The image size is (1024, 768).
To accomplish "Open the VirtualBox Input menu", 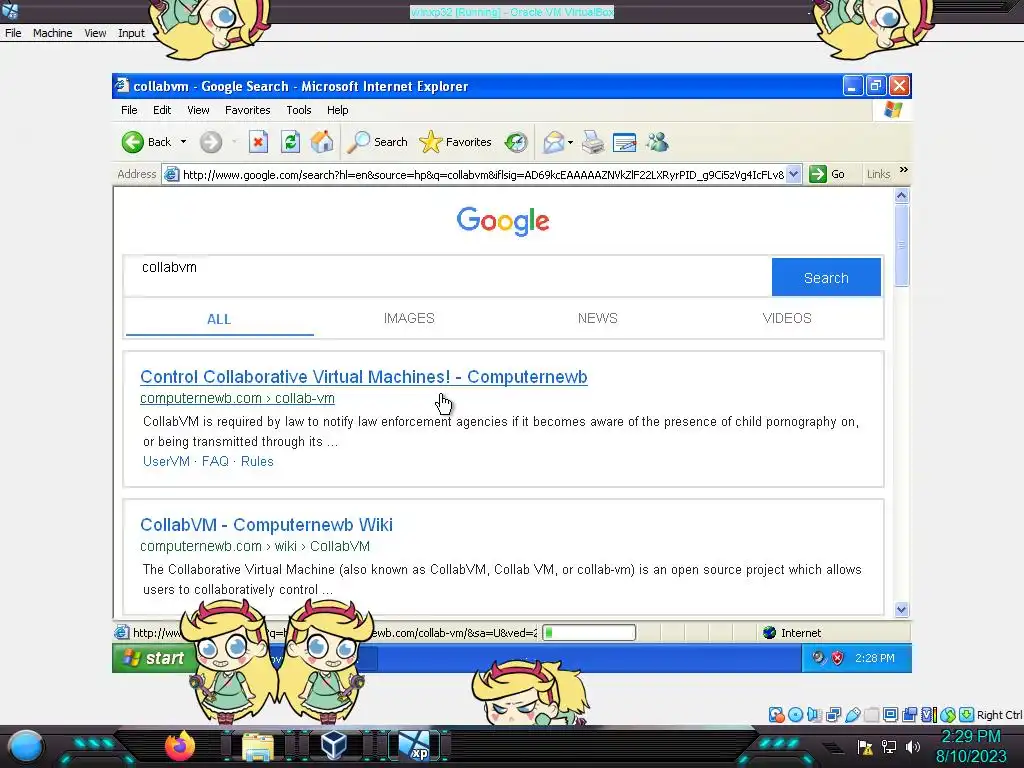I will tap(131, 33).
